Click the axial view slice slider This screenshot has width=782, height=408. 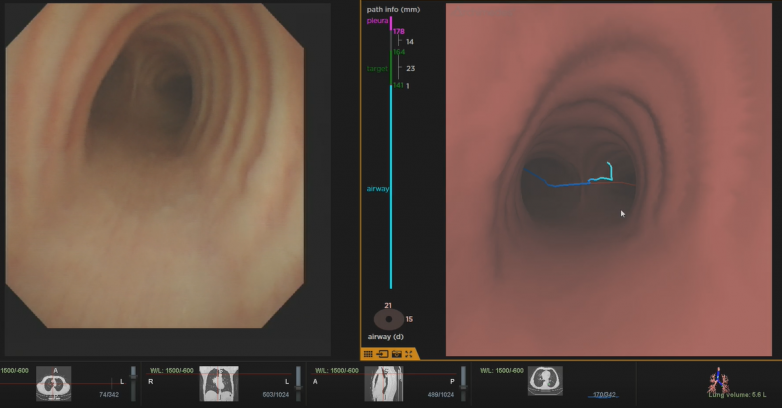tap(133, 383)
